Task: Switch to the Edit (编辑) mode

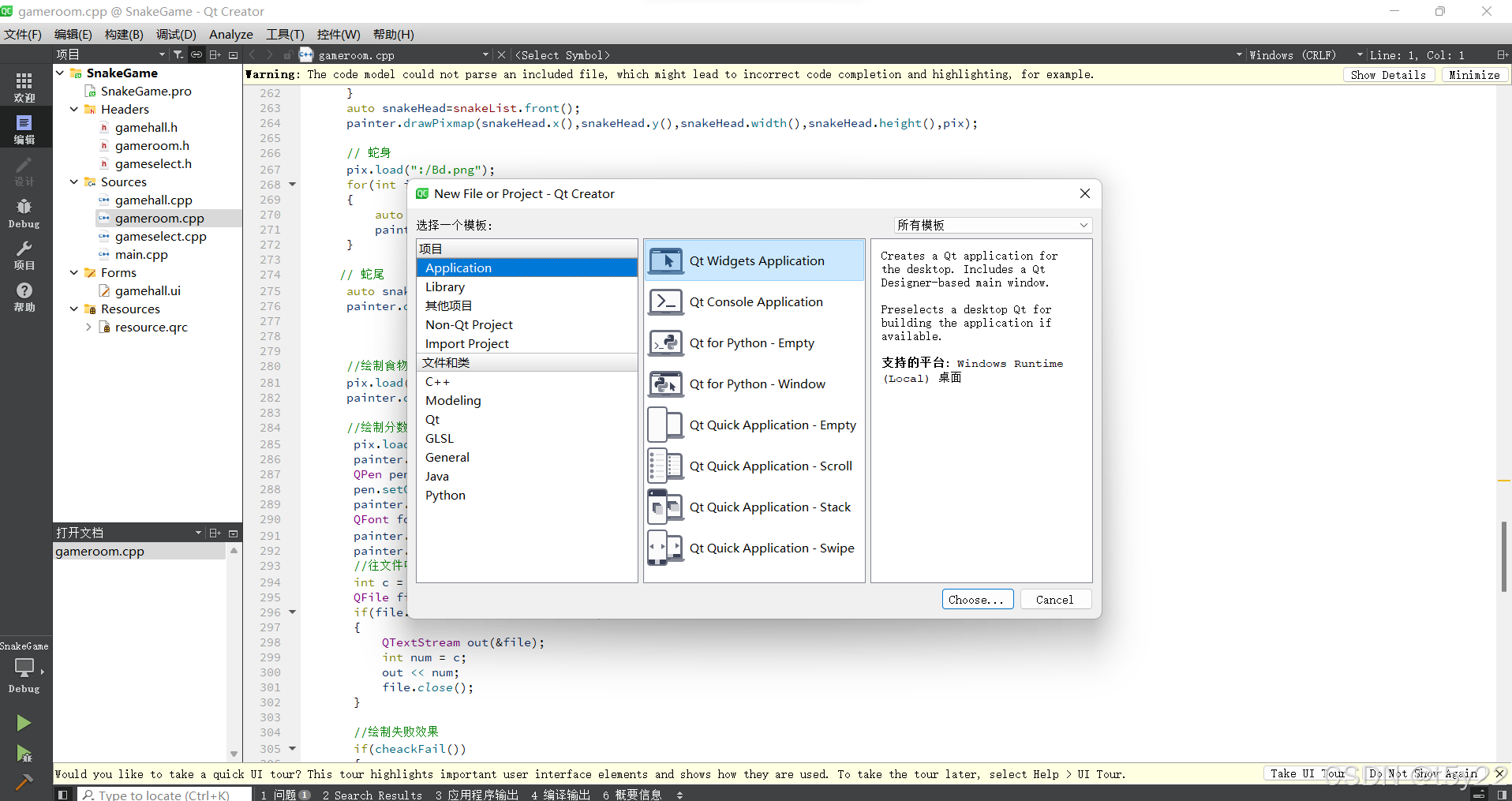Action: point(24,129)
